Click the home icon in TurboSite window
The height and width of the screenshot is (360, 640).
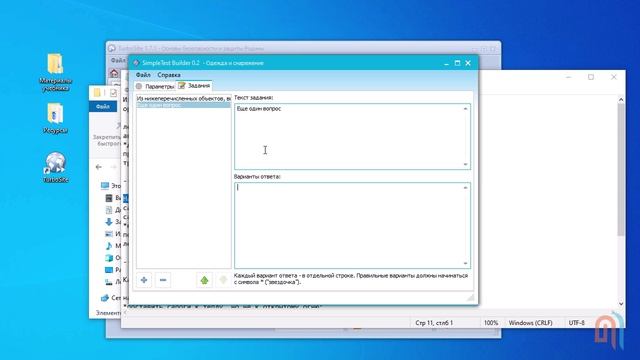(x=114, y=73)
